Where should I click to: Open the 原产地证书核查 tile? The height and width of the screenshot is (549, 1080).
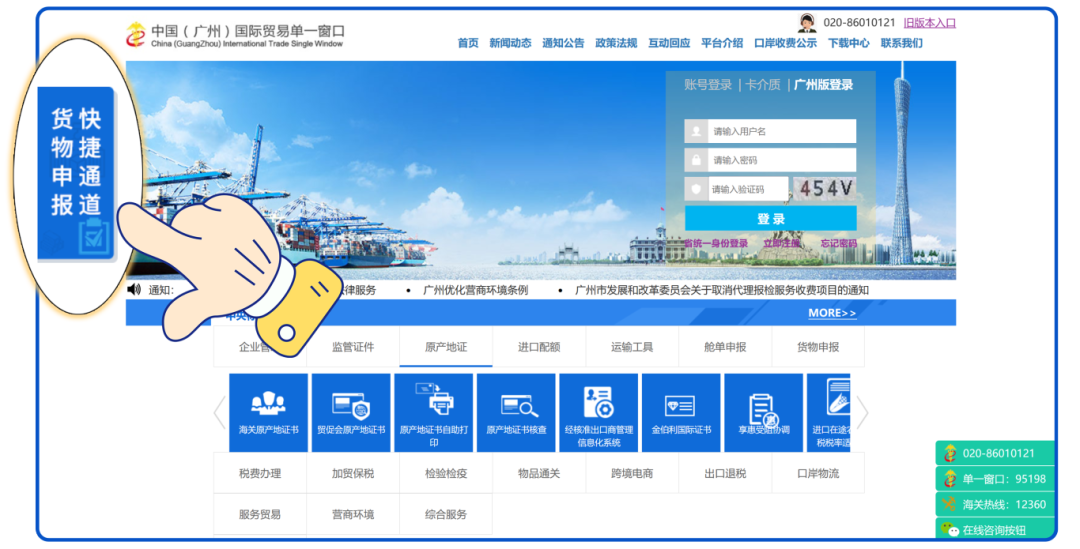click(x=517, y=413)
